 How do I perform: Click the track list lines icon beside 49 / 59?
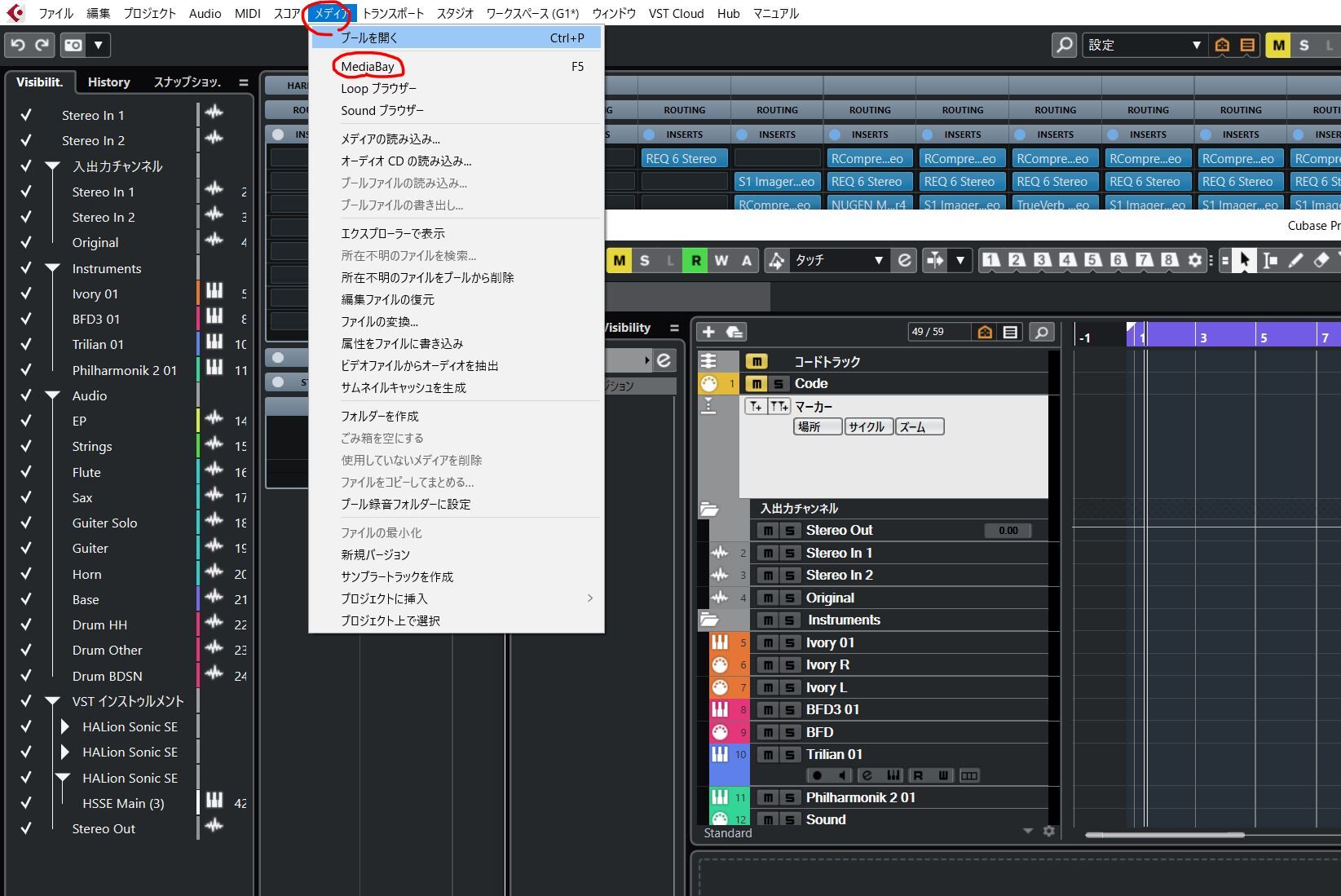point(1010,332)
